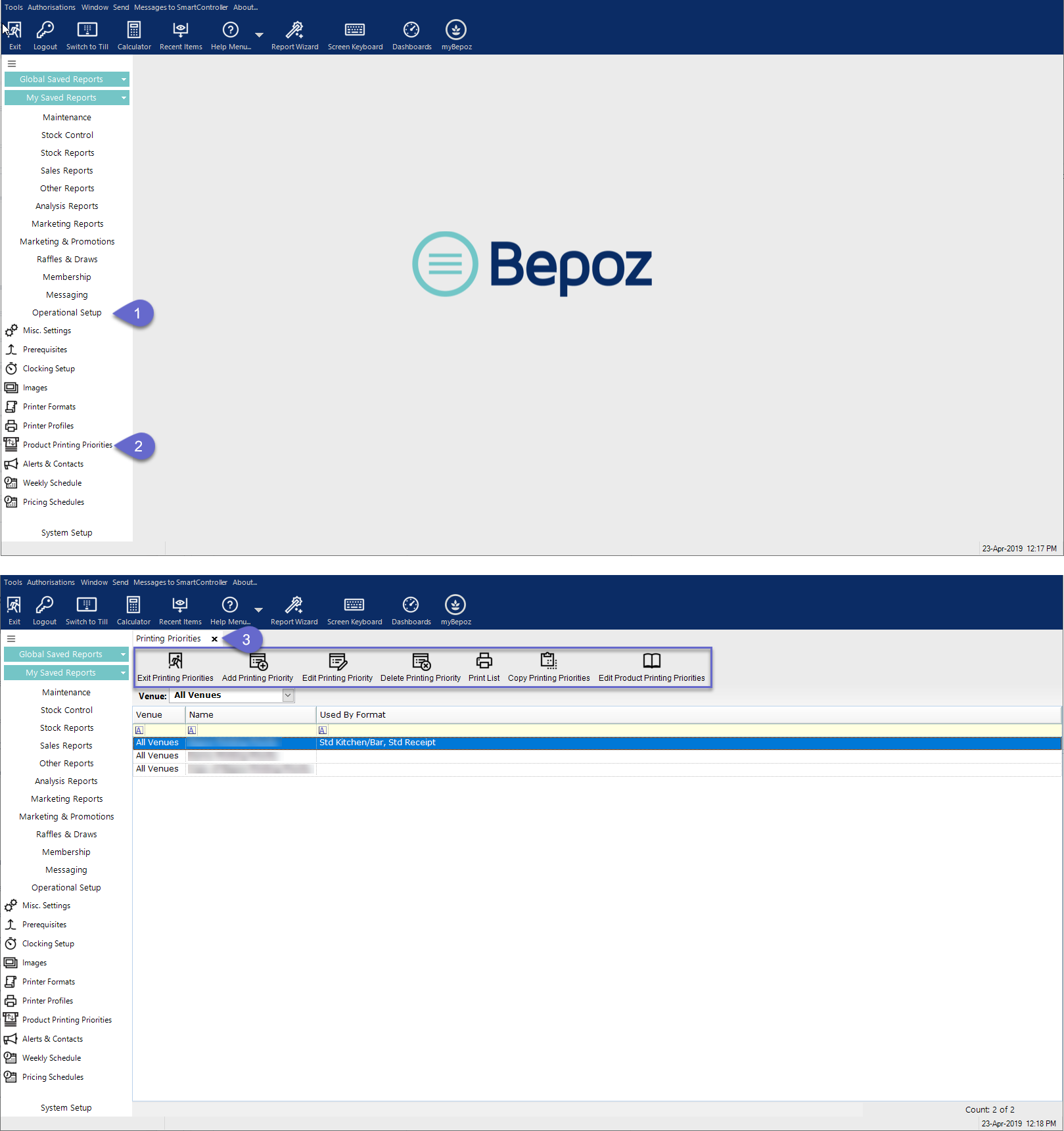Open Messages to SmartController menu, top window

(x=181, y=8)
